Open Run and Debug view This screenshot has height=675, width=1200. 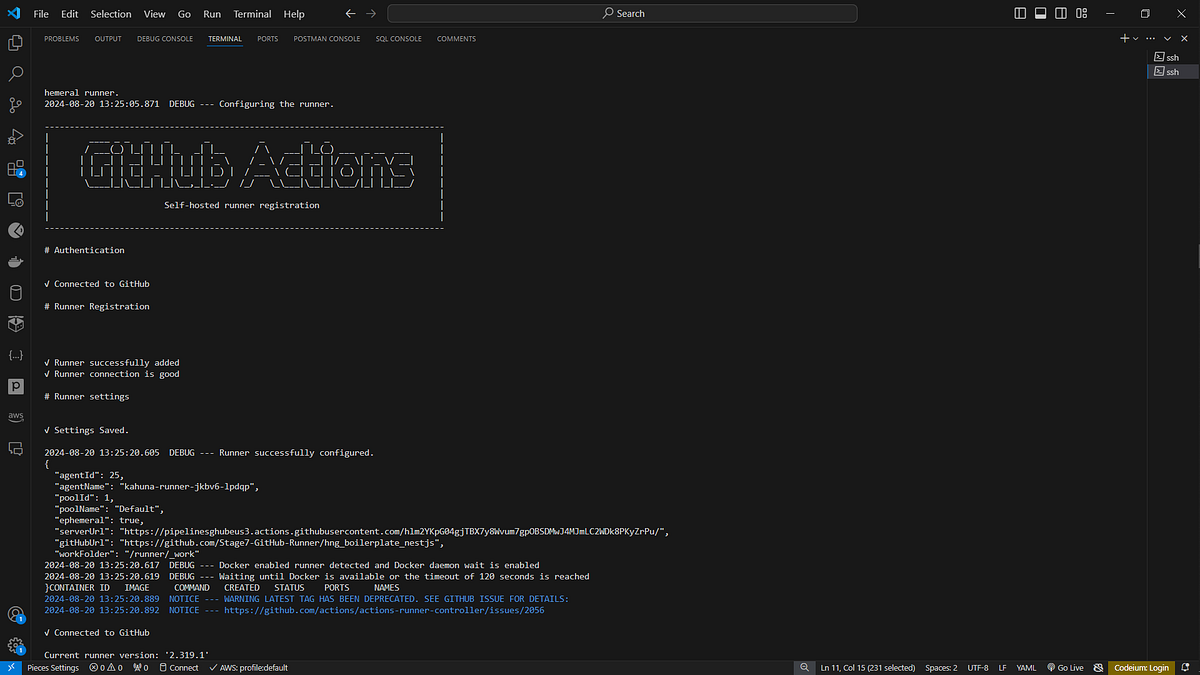tap(15, 136)
